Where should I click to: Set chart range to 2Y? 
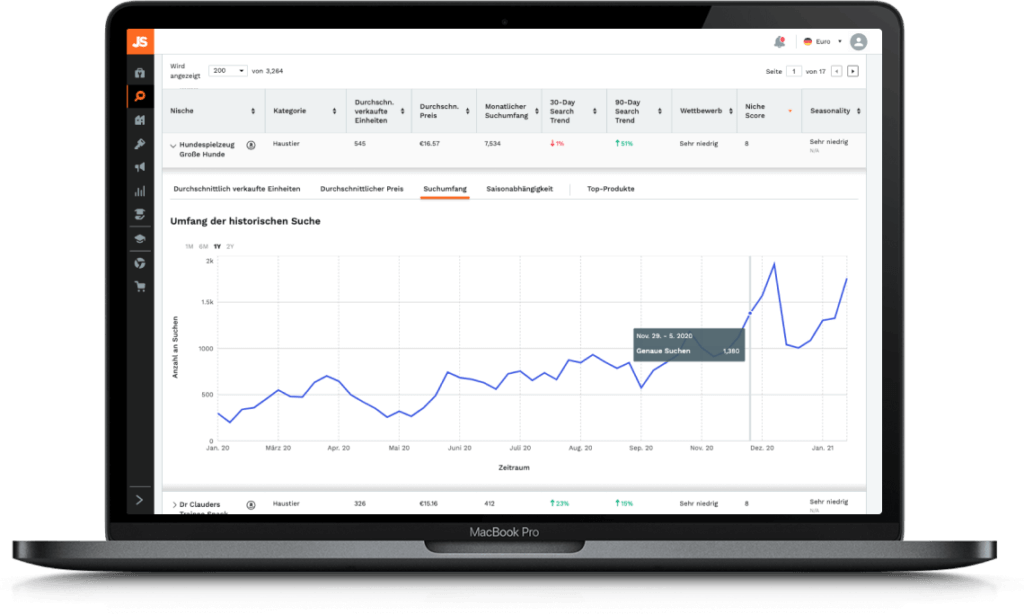(x=230, y=246)
